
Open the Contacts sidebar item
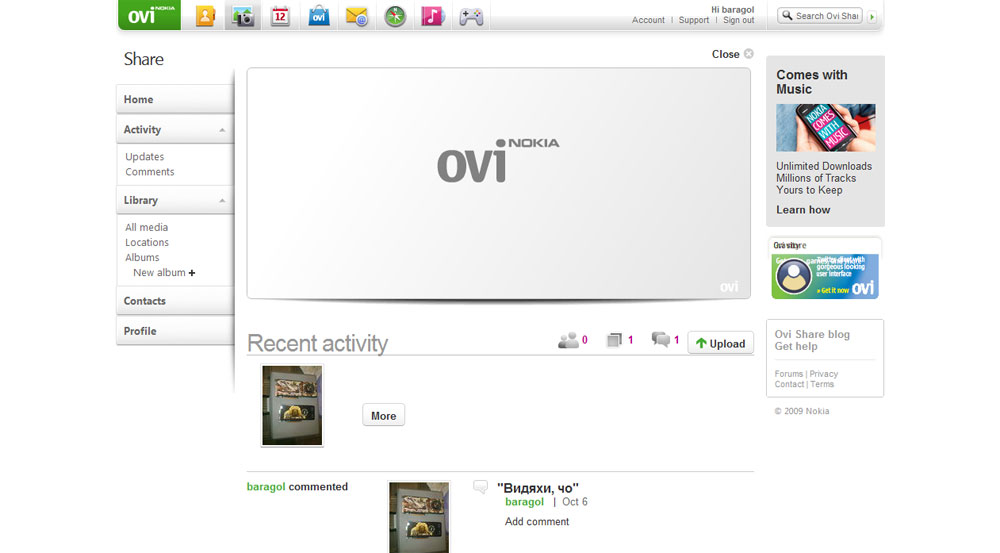[x=175, y=301]
